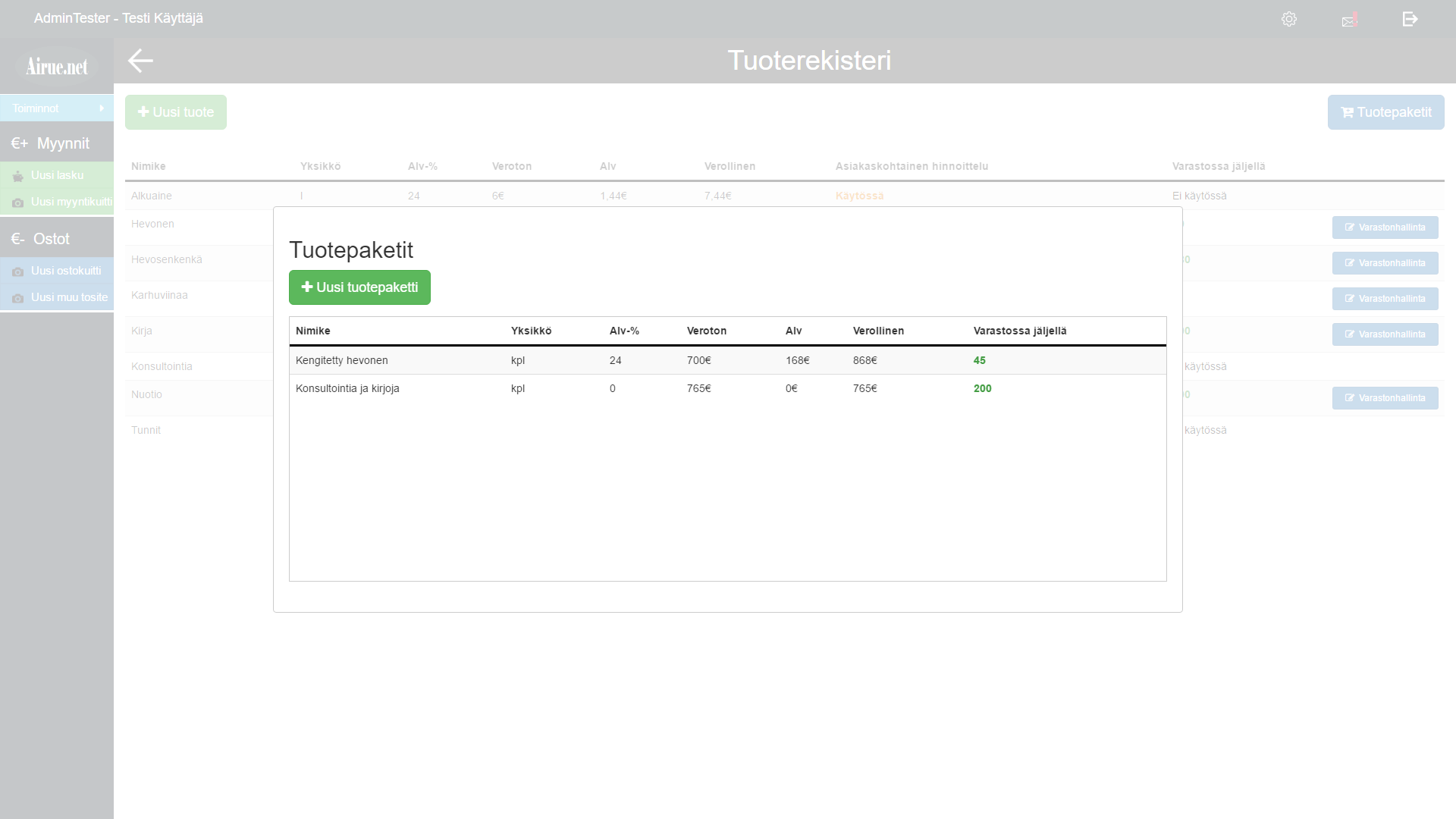This screenshot has width=1456, height=819.
Task: Click the Hevosenkenkä product name
Action: click(x=167, y=259)
